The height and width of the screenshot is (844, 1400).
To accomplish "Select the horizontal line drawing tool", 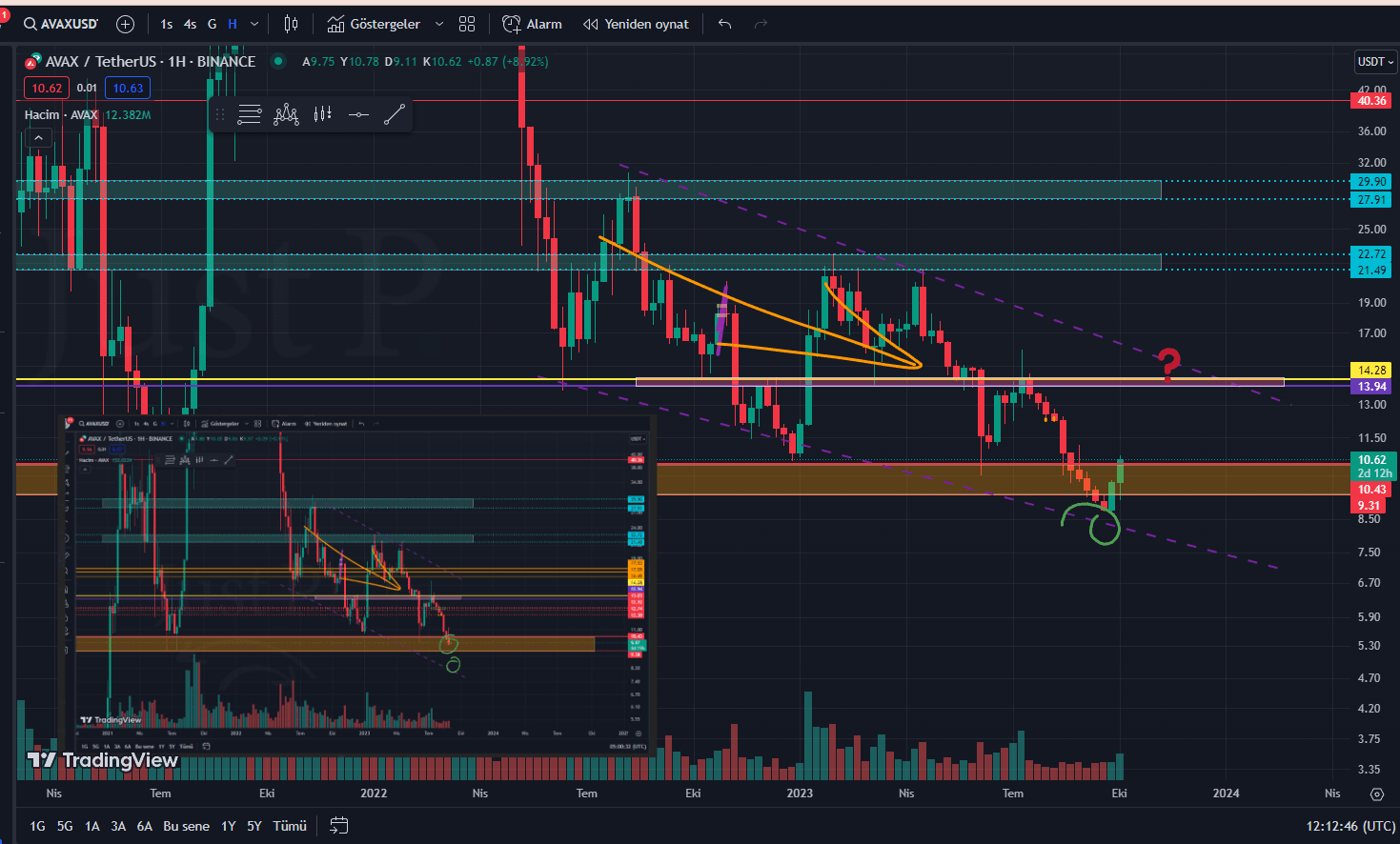I will coord(358,115).
